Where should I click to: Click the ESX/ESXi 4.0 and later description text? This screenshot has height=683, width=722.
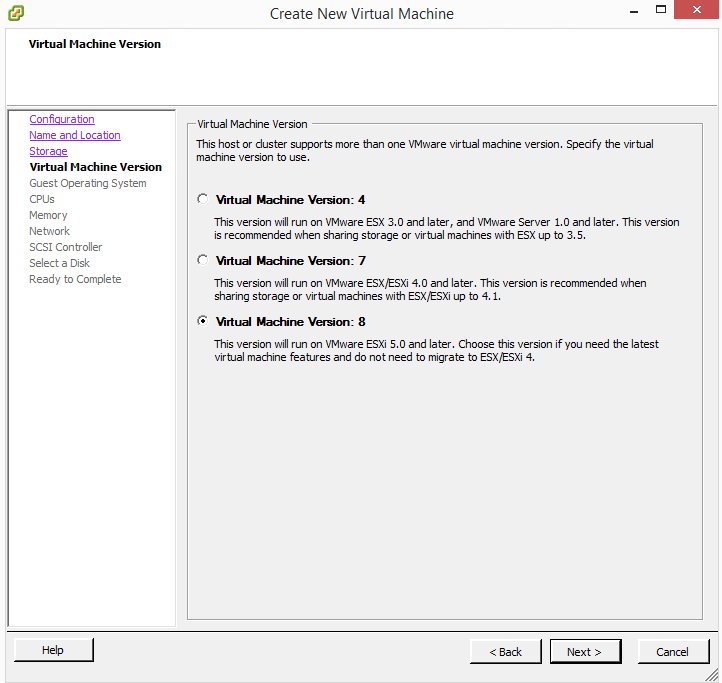tap(430, 289)
